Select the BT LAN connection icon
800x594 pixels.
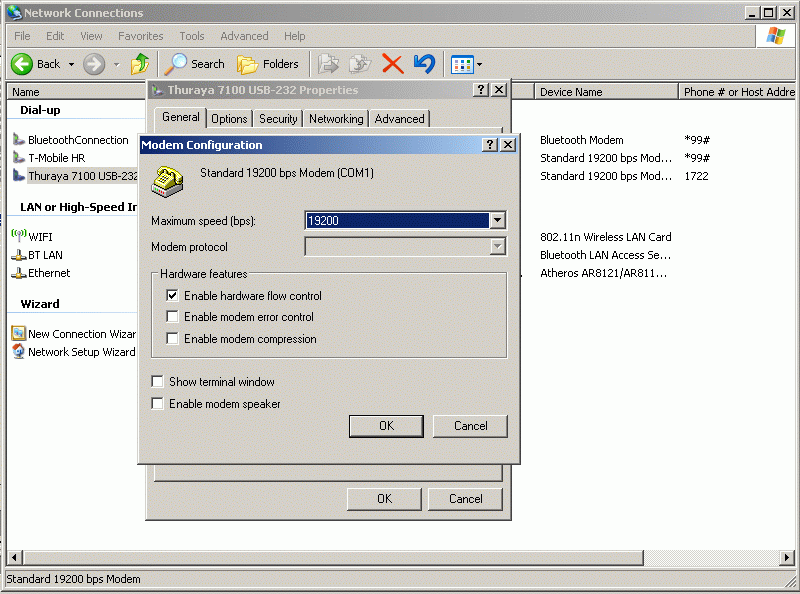pyautogui.click(x=19, y=255)
